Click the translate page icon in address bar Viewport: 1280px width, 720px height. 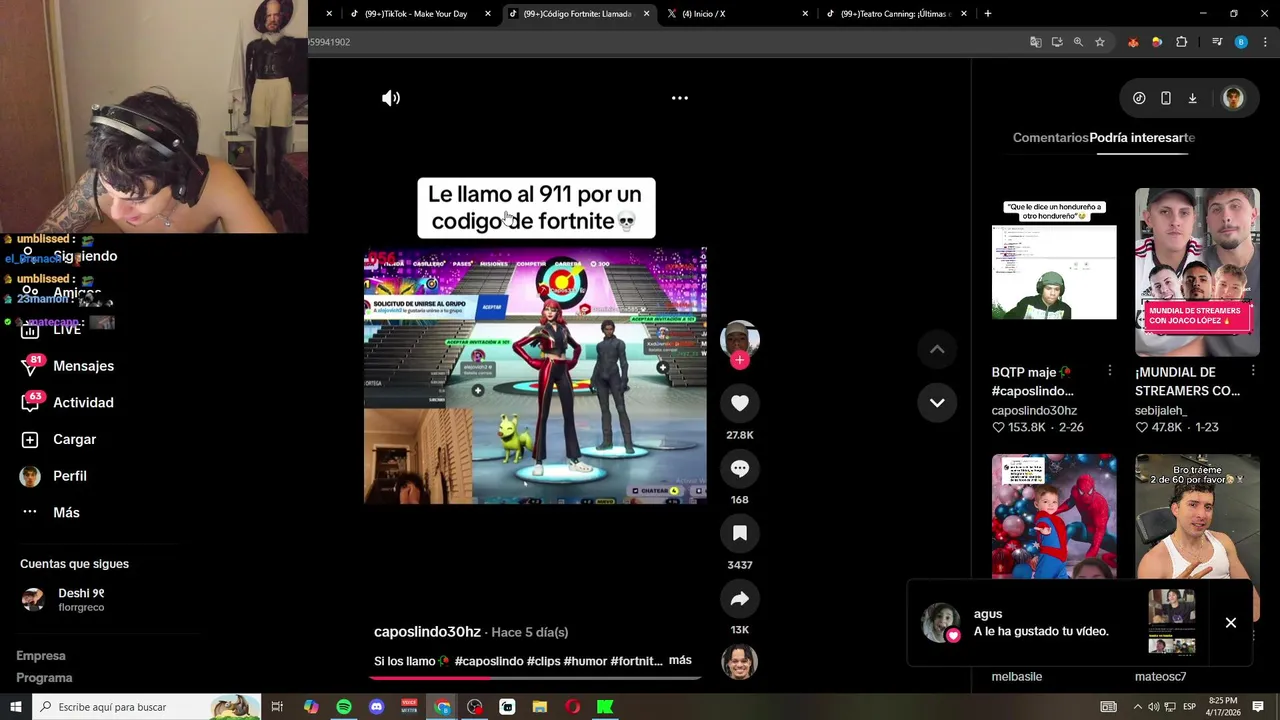[1035, 42]
